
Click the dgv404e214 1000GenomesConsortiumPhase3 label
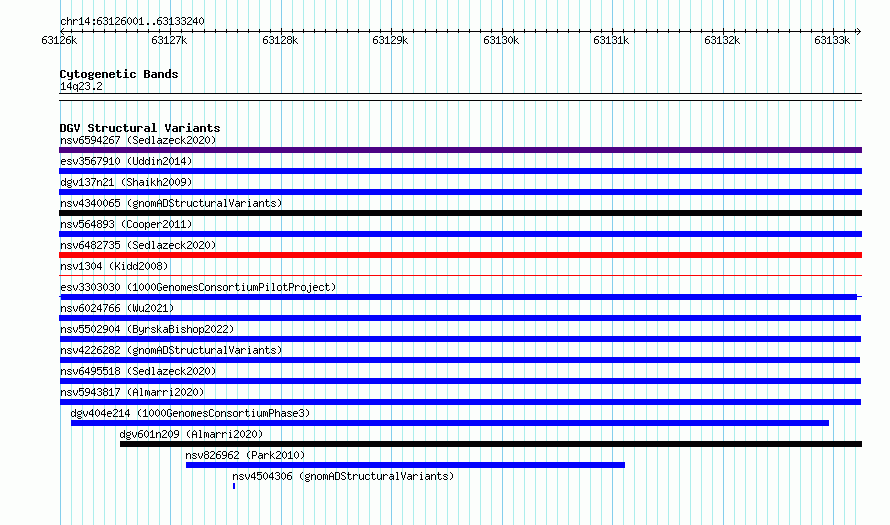[x=190, y=413]
